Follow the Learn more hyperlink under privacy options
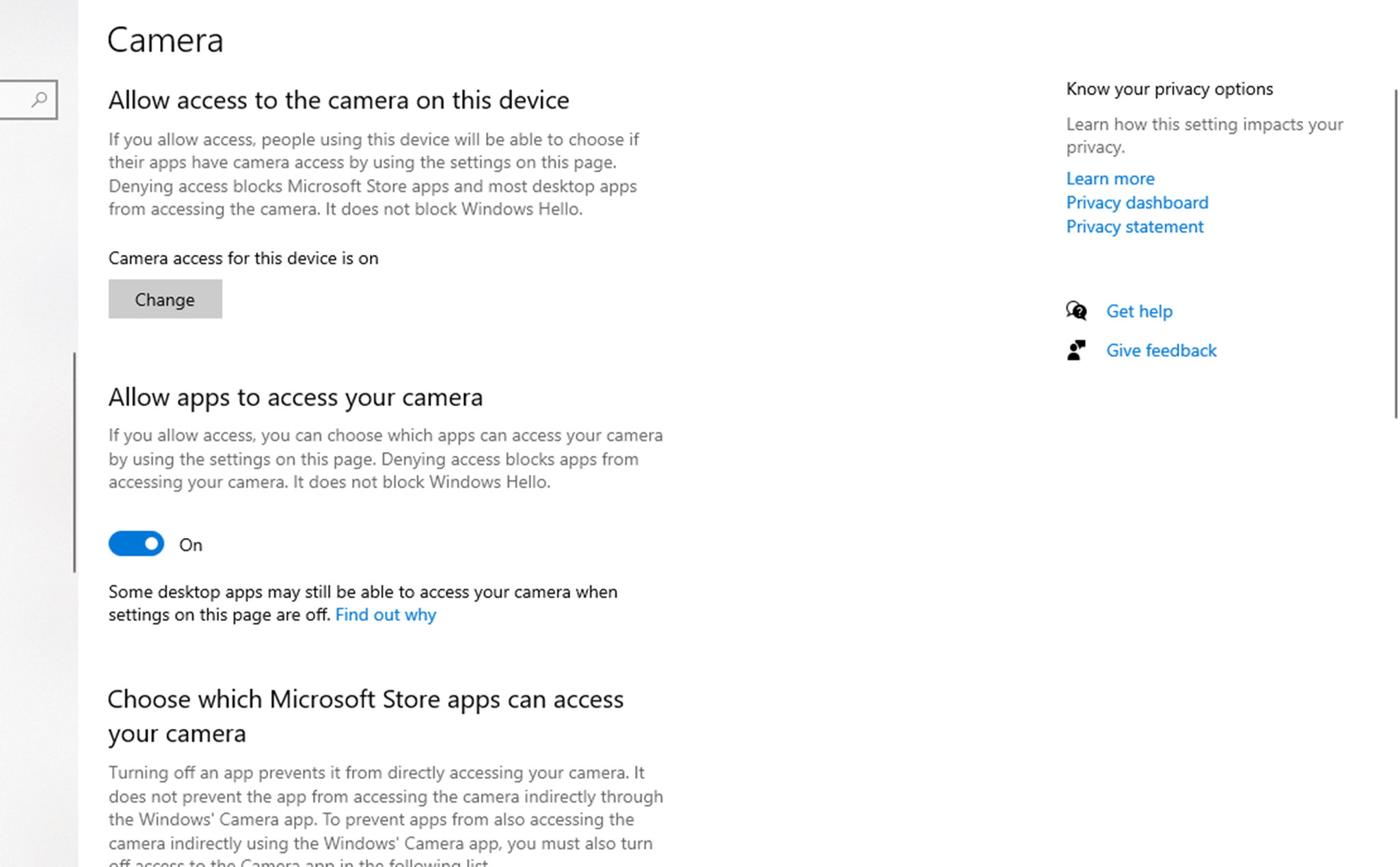Viewport: 1400px width, 867px height. pyautogui.click(x=1109, y=178)
